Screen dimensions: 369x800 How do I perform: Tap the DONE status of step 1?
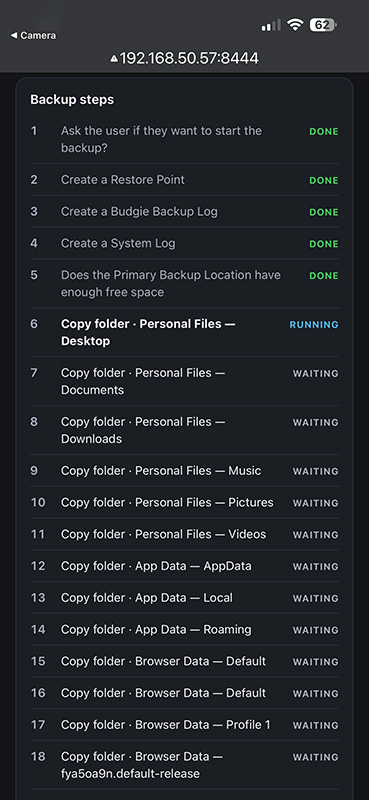(324, 132)
